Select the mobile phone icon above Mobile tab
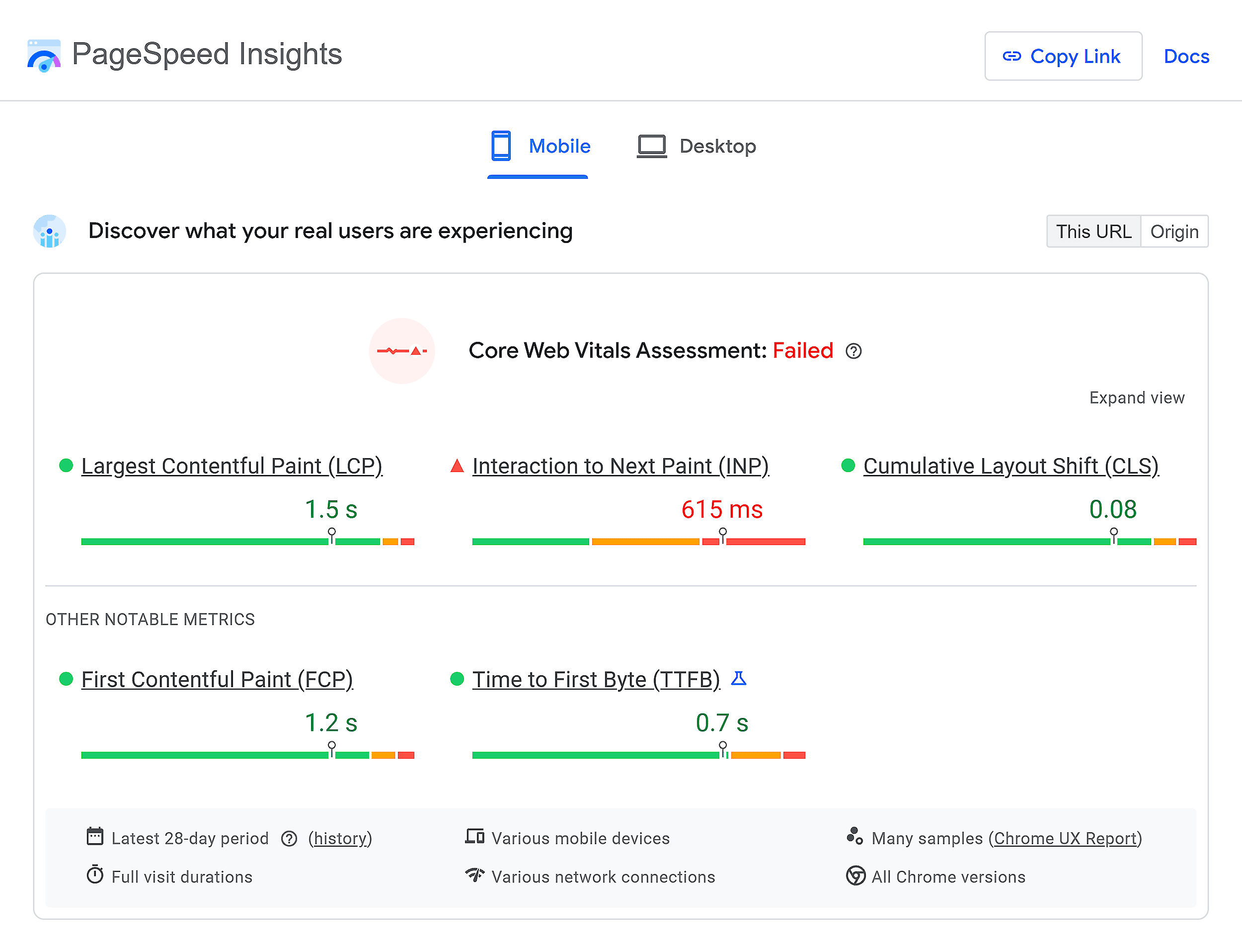This screenshot has width=1242, height=952. 502,146
